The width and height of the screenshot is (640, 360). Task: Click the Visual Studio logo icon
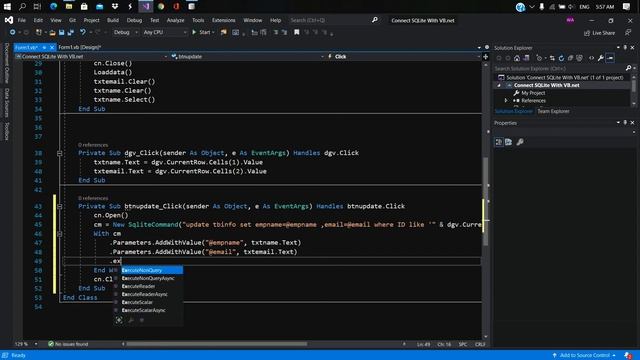(9, 20)
